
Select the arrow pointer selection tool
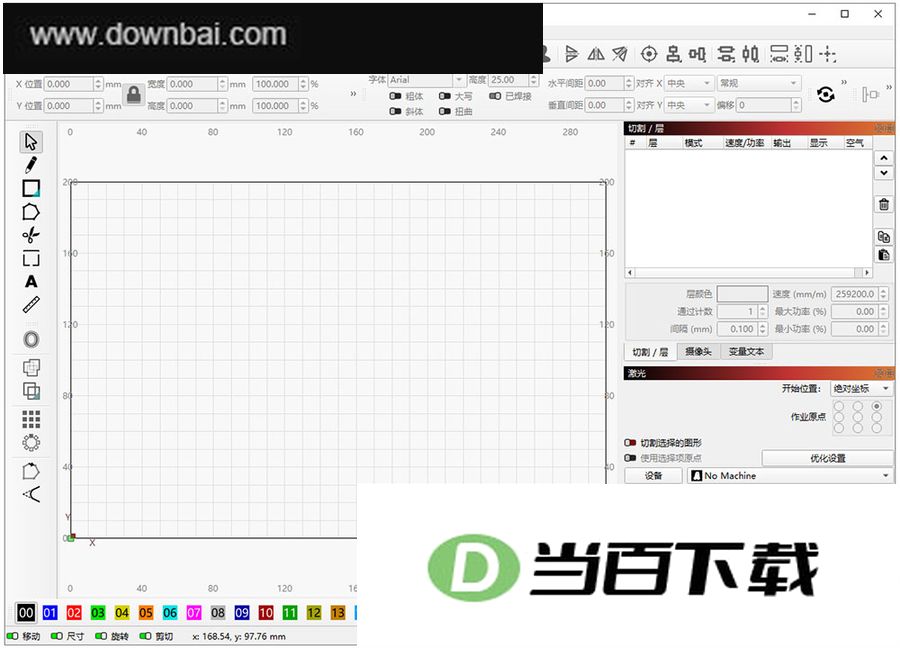pyautogui.click(x=31, y=141)
